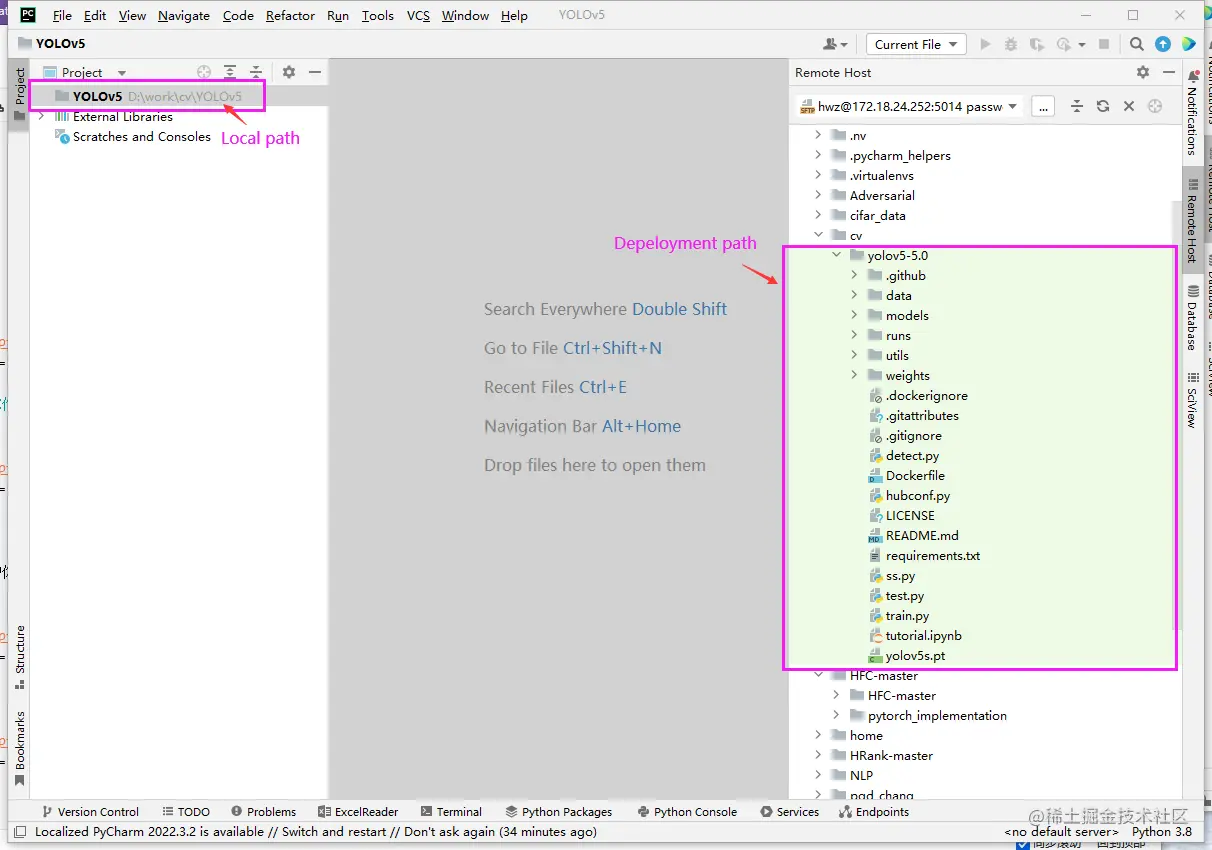Hide the Project panel using minimize dash
Viewport: 1212px width, 850px height.
[314, 72]
